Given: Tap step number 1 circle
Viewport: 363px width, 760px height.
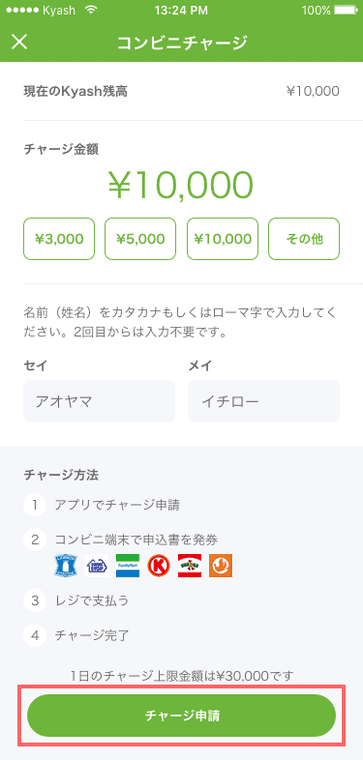Looking at the screenshot, I should pyautogui.click(x=35, y=505).
